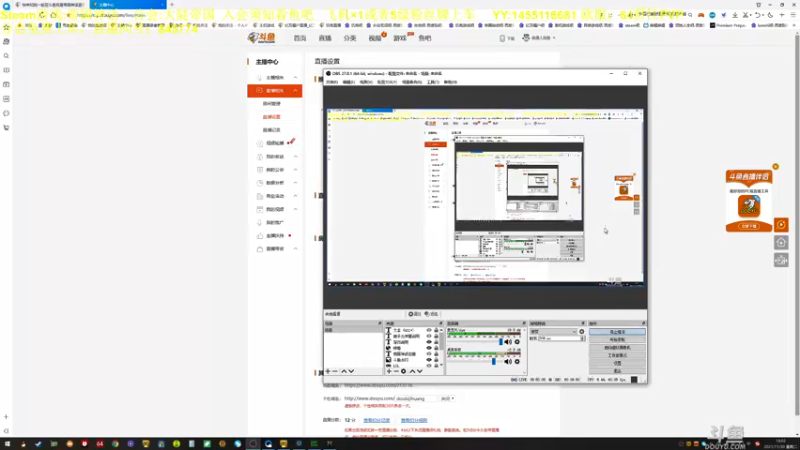Image resolution: width=800 pixels, height=450 pixels.
Task: Open the user account dropdown on Douyu header
Action: [539, 38]
